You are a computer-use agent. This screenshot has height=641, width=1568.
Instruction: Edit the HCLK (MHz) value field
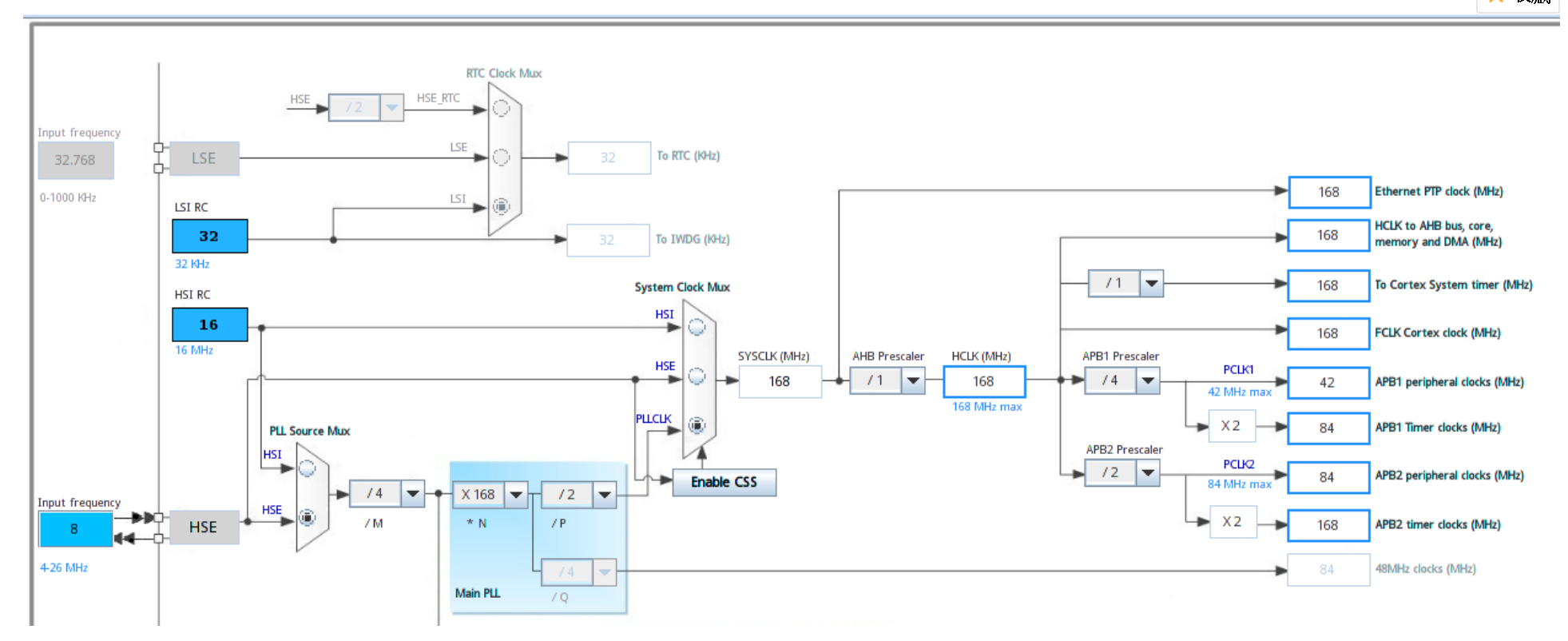984,381
